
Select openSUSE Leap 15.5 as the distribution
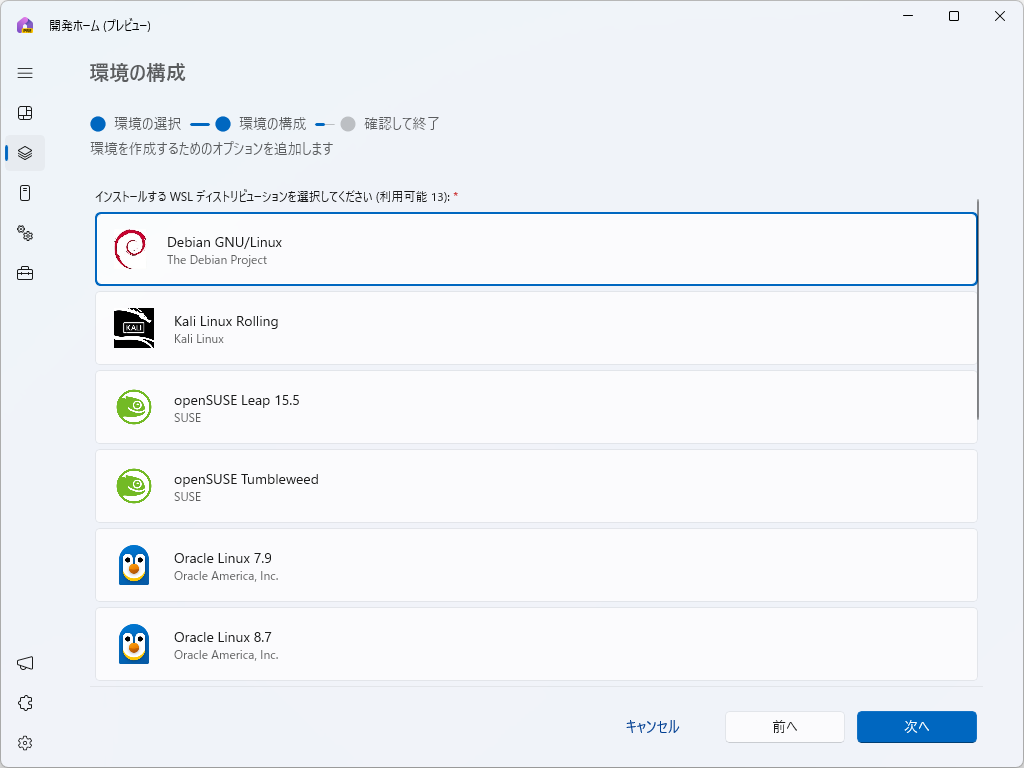[536, 407]
